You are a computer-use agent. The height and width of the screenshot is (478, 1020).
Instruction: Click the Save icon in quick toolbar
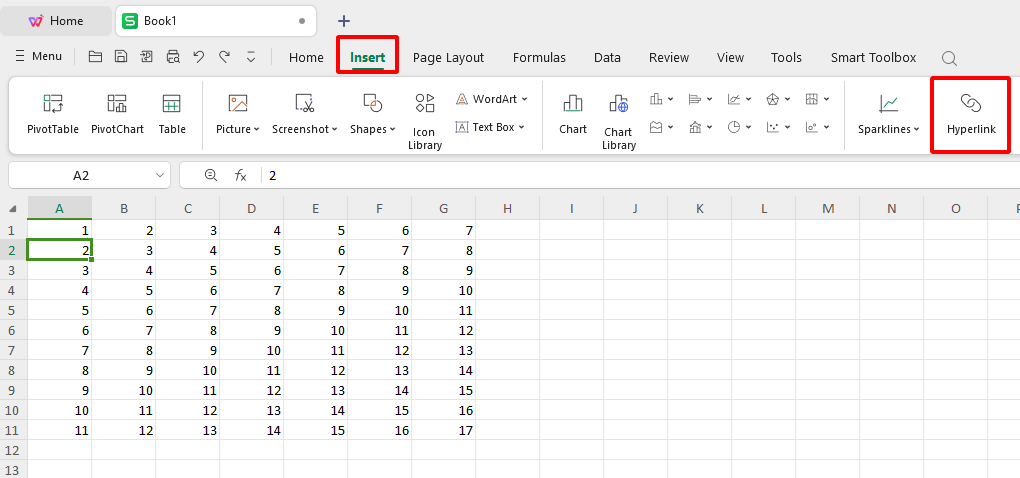click(x=121, y=57)
